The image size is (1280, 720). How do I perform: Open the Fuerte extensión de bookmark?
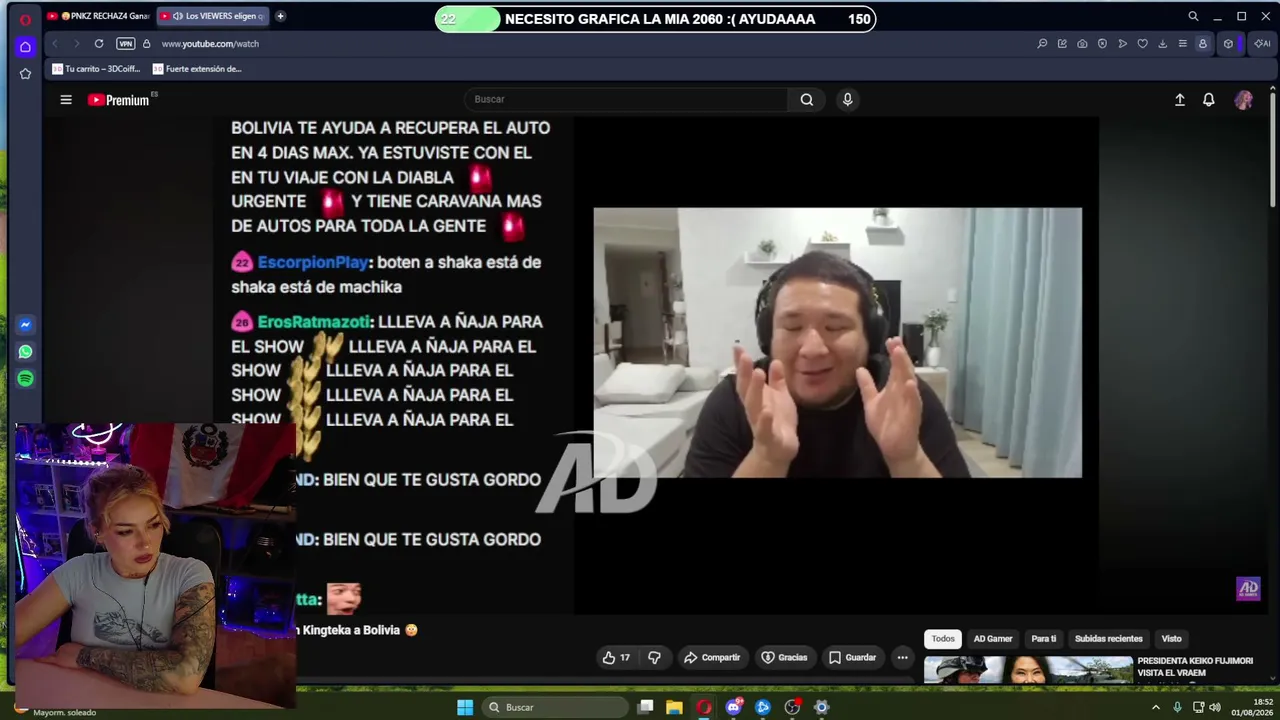tap(197, 69)
